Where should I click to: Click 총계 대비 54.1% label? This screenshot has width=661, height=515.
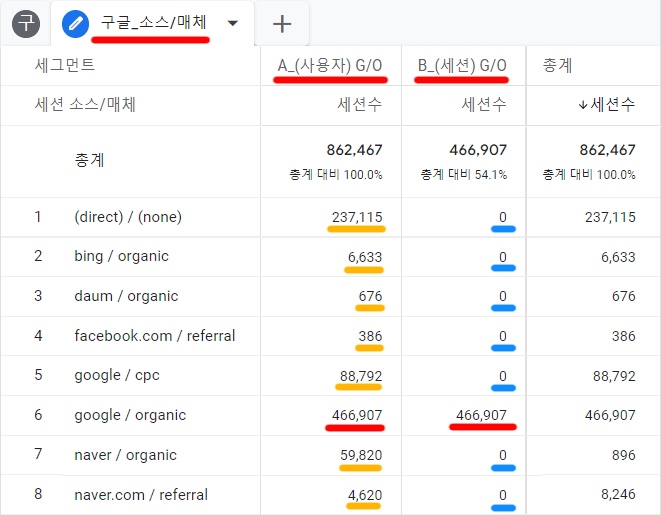tap(464, 174)
